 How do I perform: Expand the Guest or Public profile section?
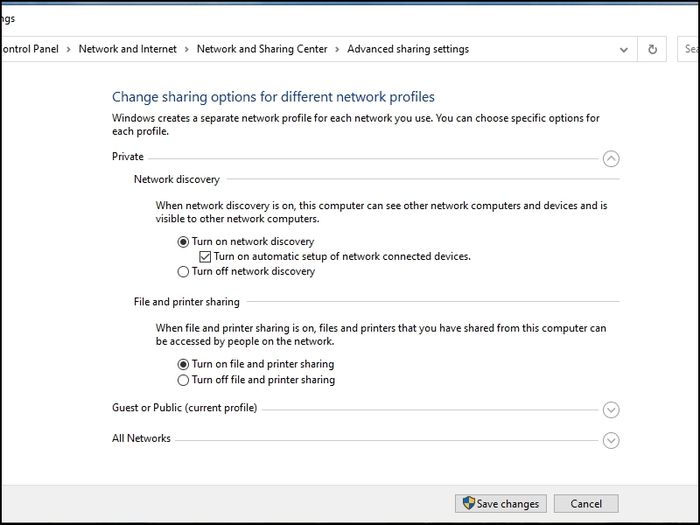point(611,409)
